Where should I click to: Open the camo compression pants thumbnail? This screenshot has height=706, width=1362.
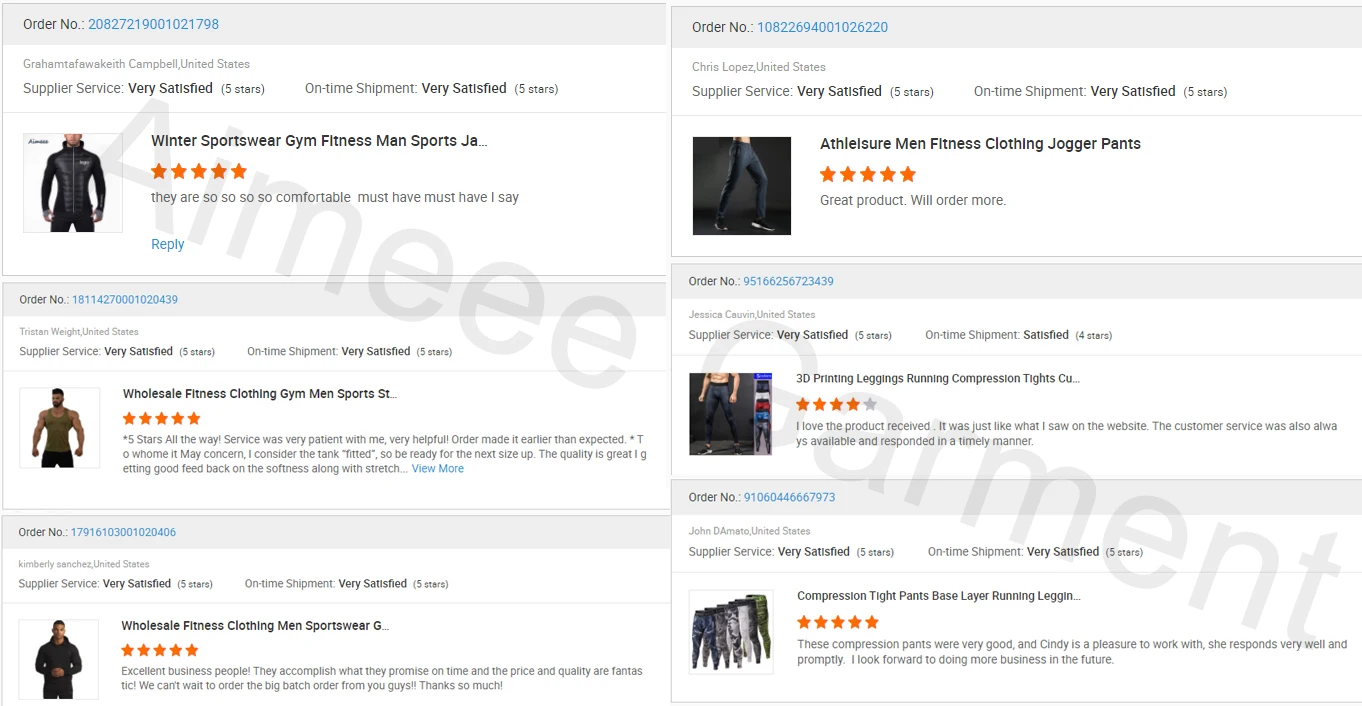click(x=731, y=631)
